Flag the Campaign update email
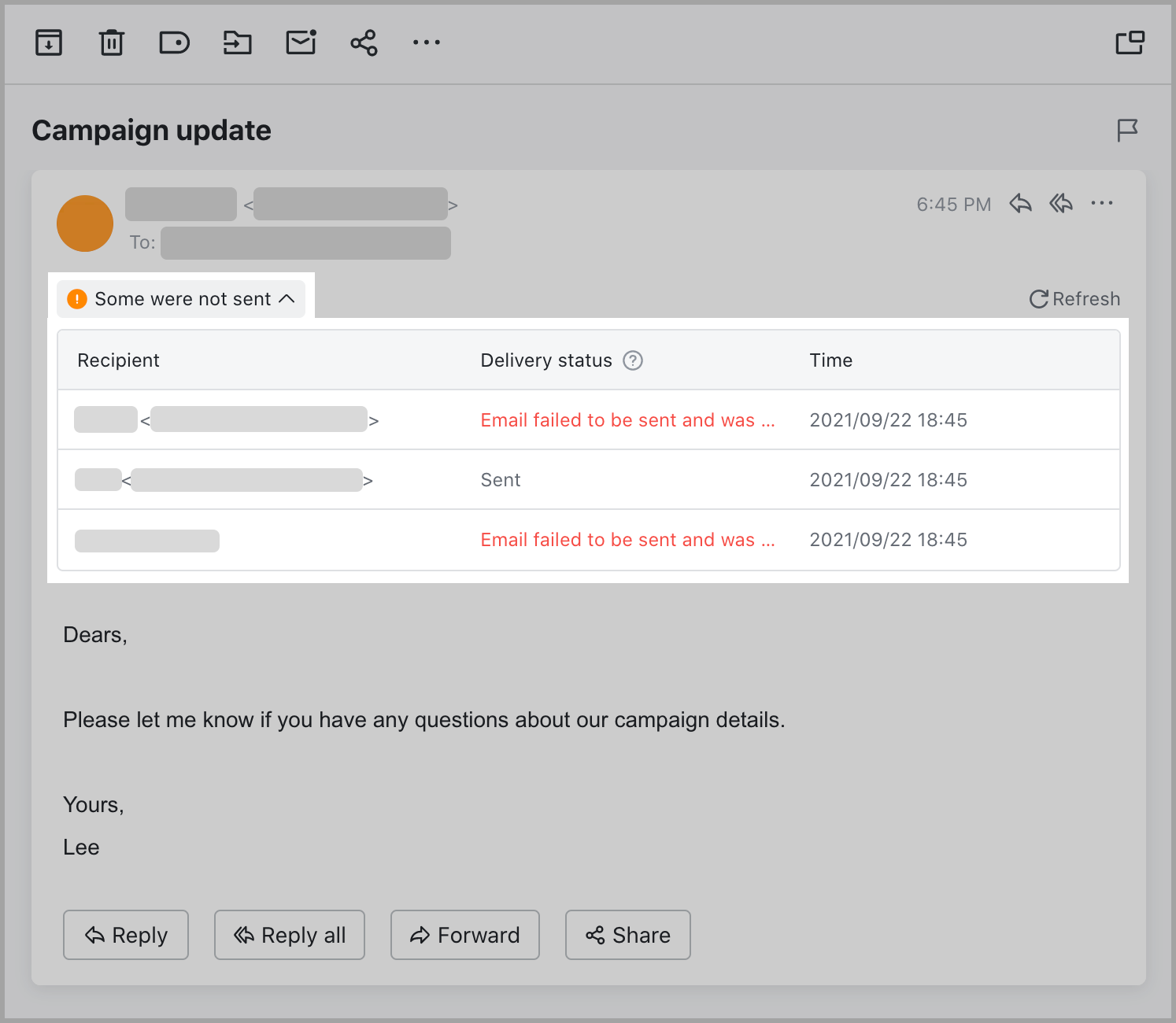The width and height of the screenshot is (1176, 1023). [x=1127, y=130]
